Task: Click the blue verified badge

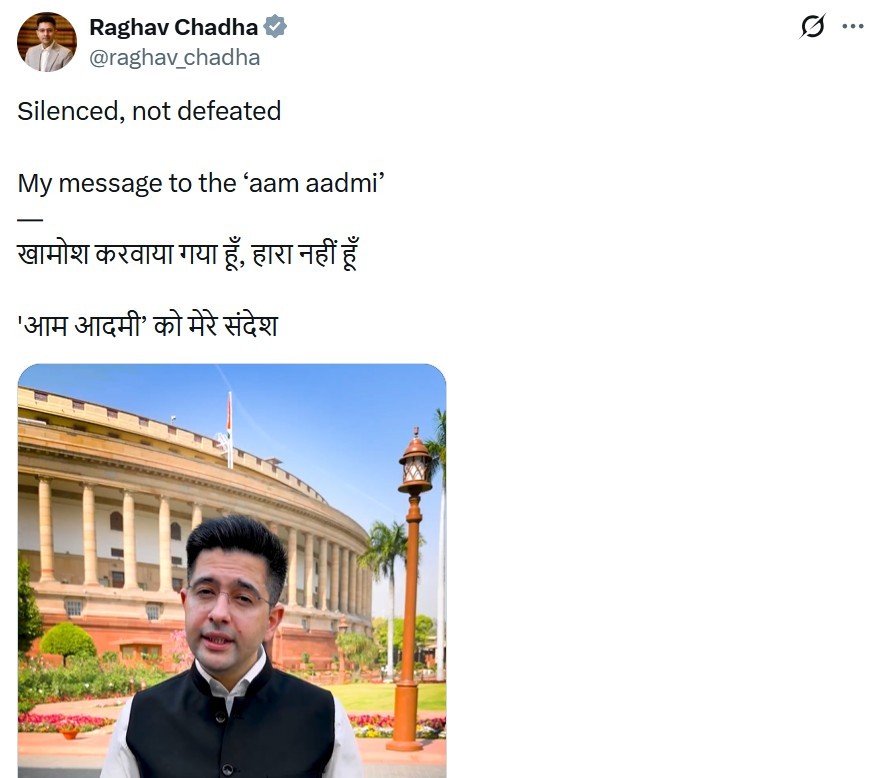Action: tap(275, 27)
